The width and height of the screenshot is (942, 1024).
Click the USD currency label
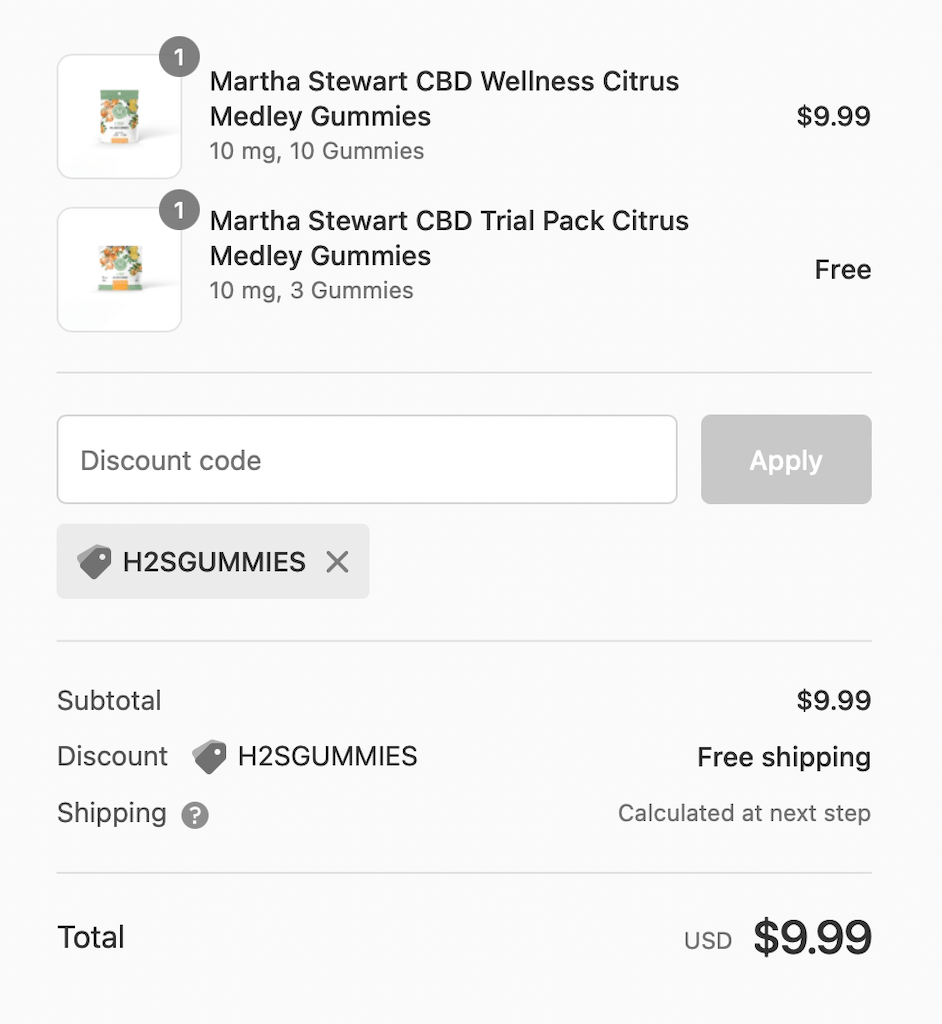click(707, 940)
